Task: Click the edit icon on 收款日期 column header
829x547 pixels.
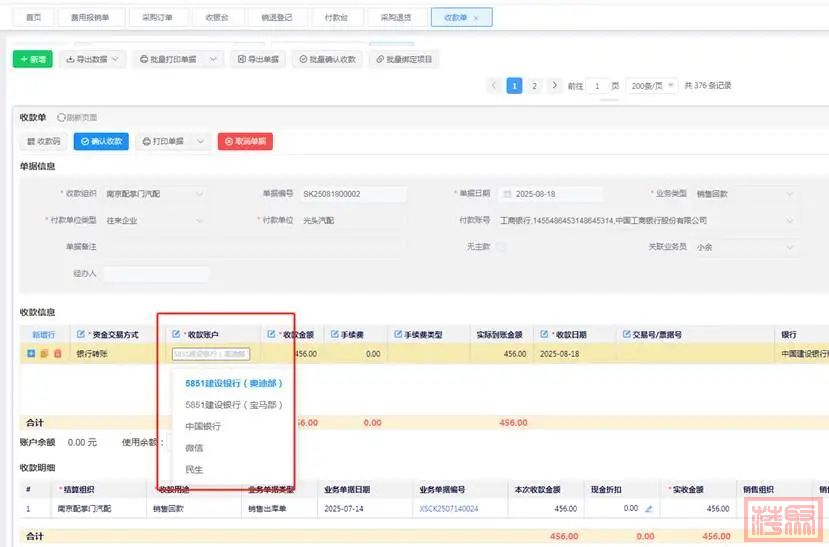Action: tap(545, 334)
